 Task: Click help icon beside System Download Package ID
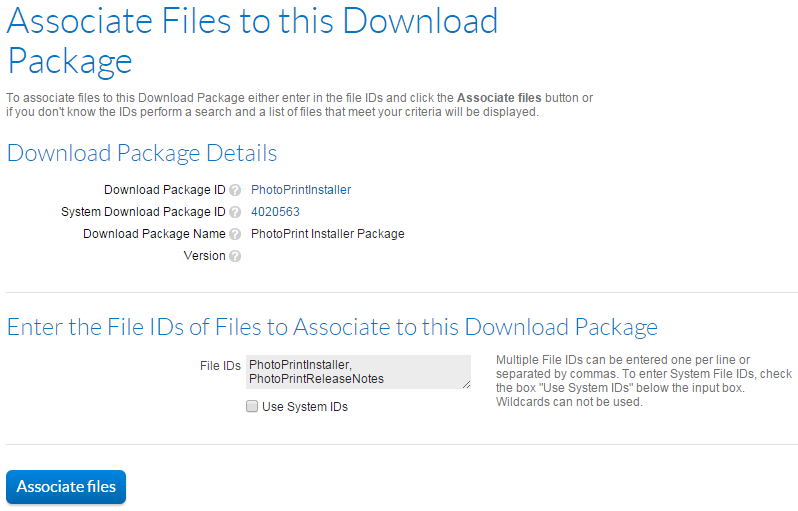(235, 212)
